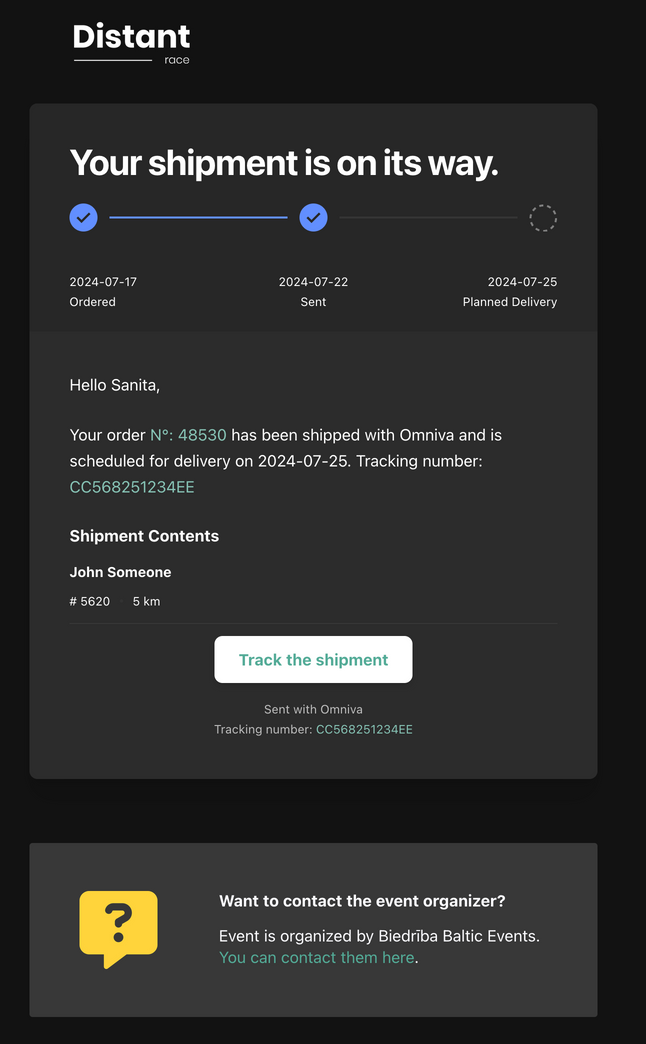Click the Shipment Contents heading
This screenshot has height=1044, width=646.
click(143, 536)
